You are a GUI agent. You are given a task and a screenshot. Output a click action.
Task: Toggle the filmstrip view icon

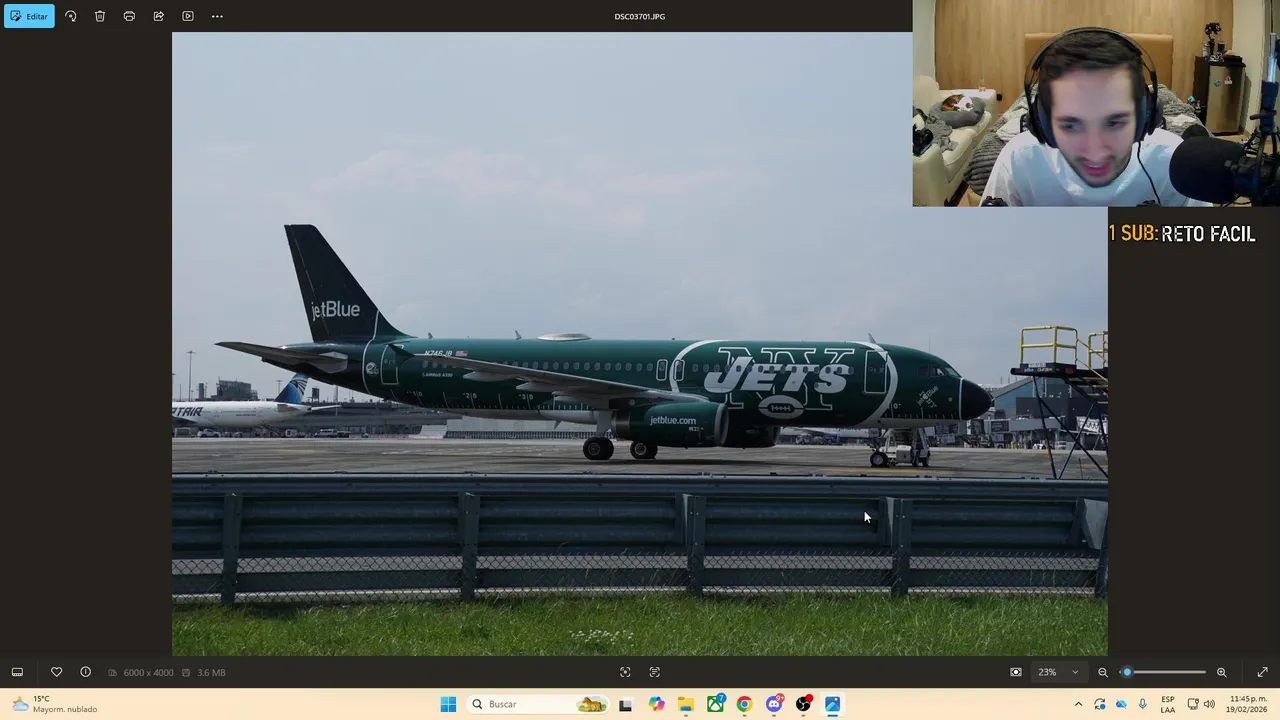coord(17,672)
